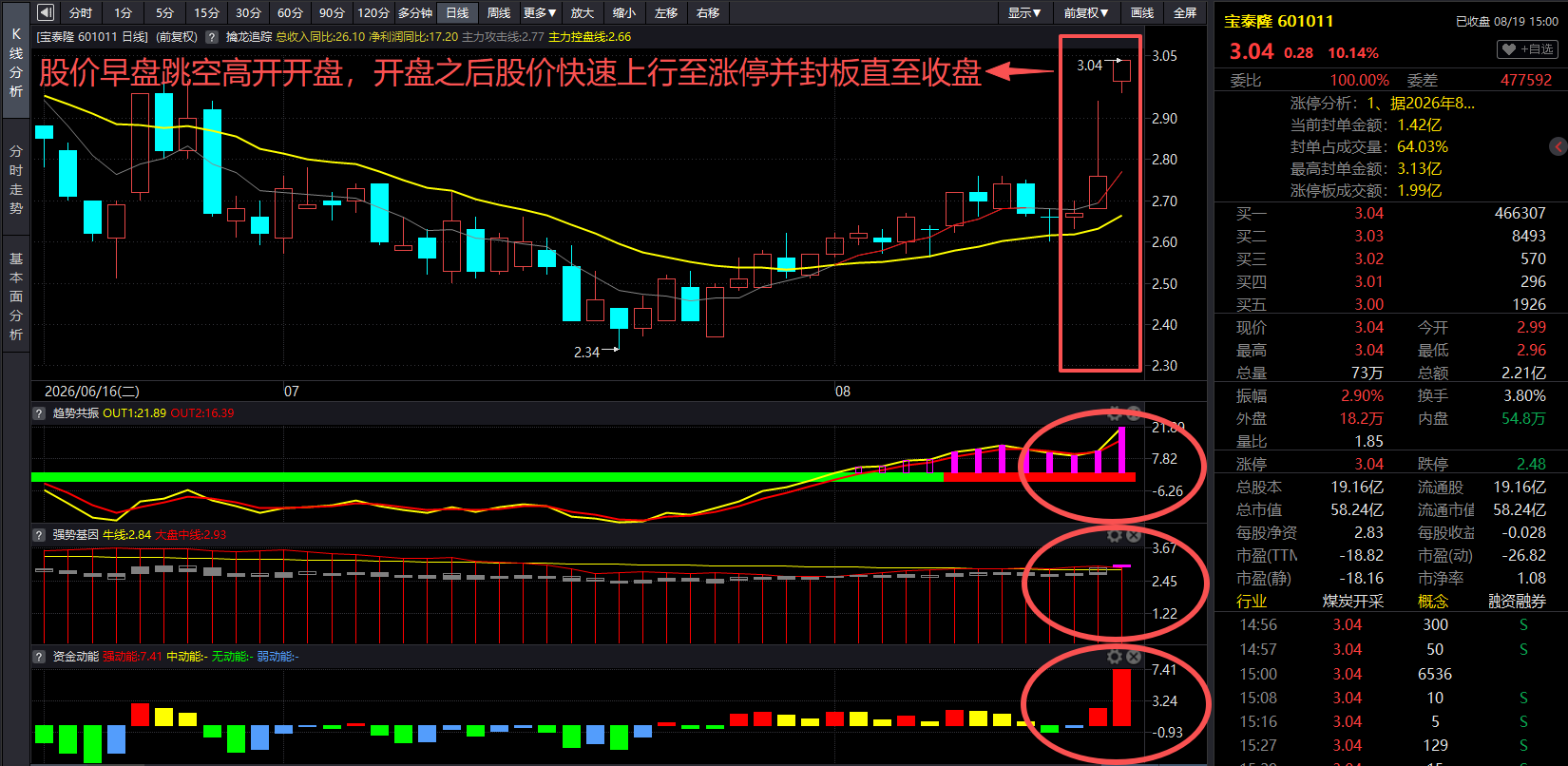Switch to 周线 weekly chart
Screen dimensions: 1568x766
point(499,12)
